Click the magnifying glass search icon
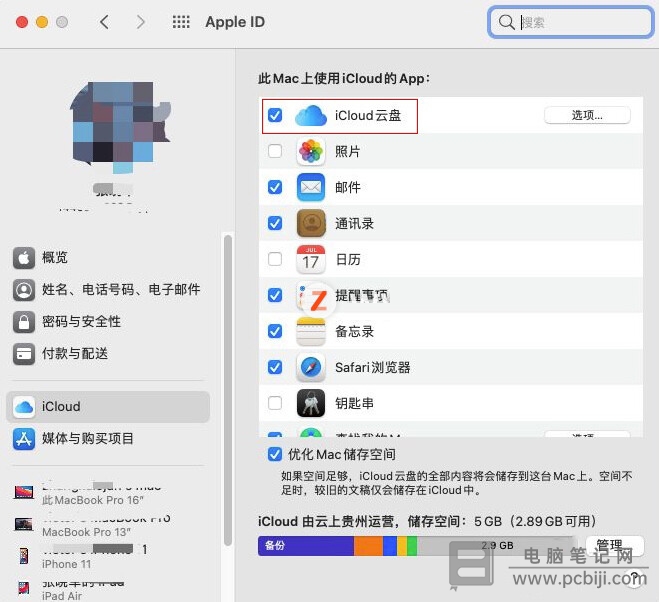 pyautogui.click(x=506, y=22)
